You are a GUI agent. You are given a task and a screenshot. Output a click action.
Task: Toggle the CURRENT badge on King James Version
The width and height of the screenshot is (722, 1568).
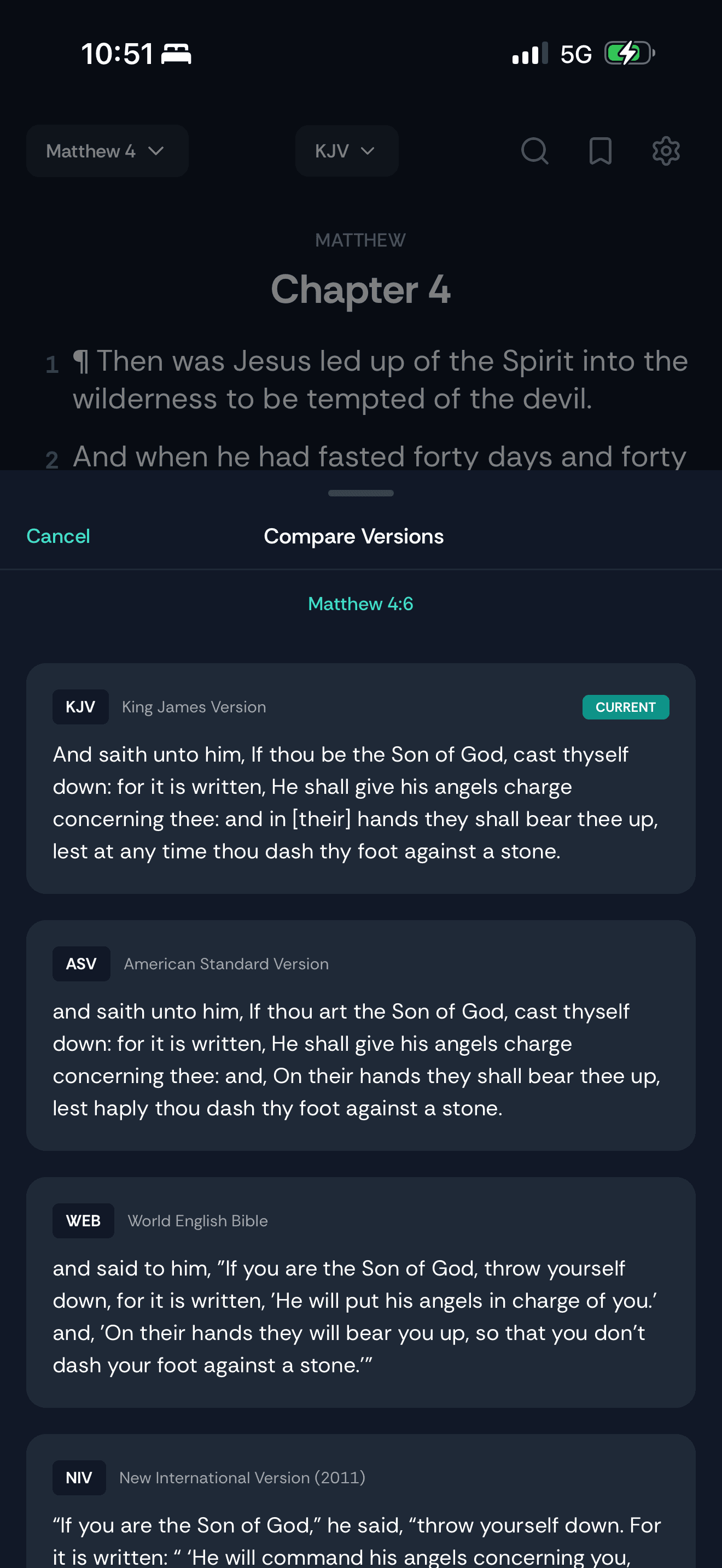point(626,707)
